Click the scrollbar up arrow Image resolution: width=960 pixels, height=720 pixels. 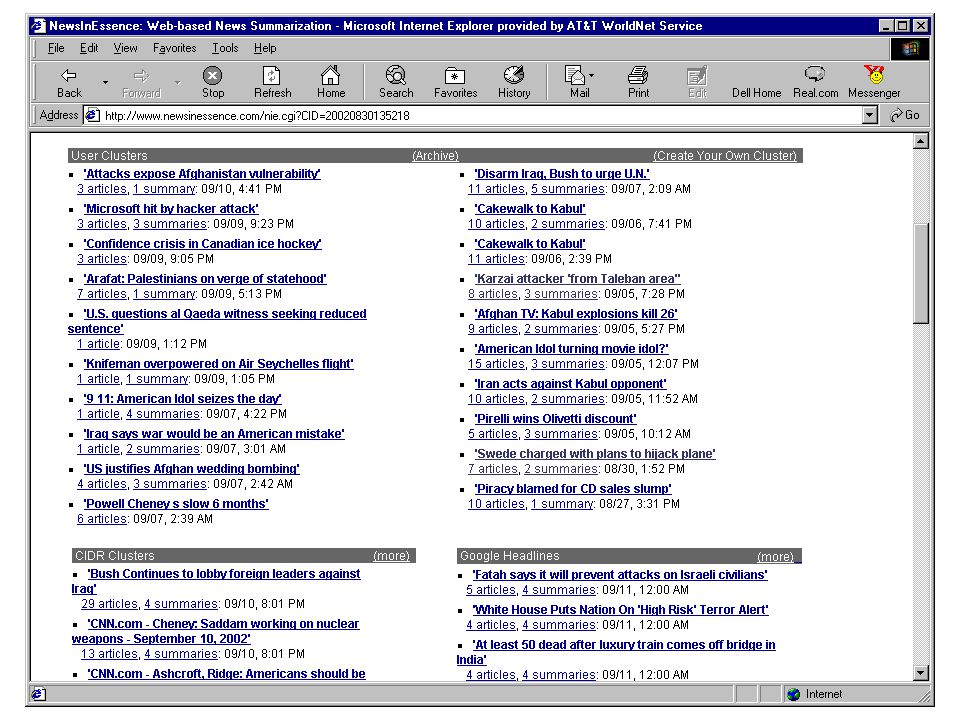click(920, 141)
